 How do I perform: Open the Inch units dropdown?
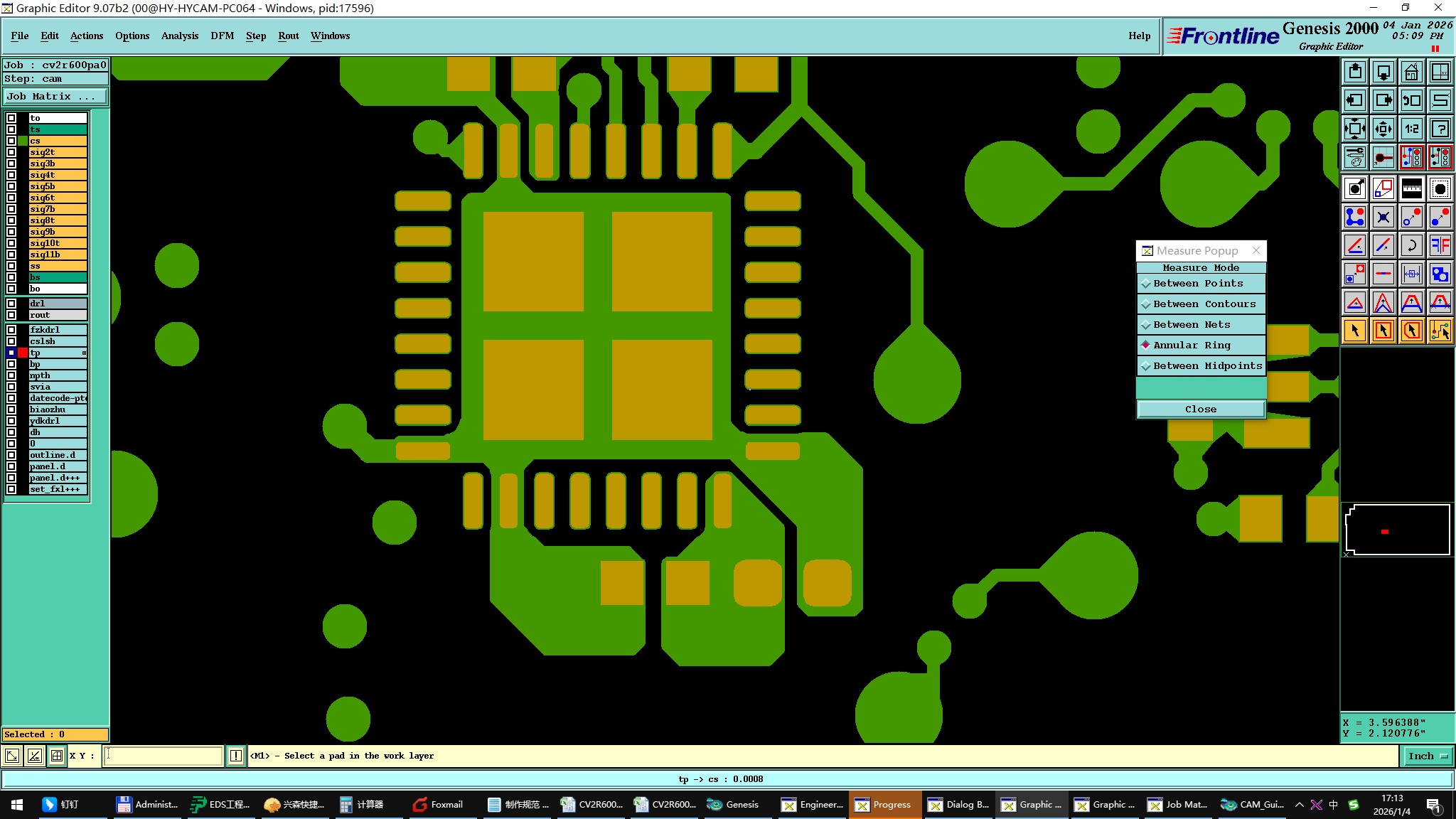pyautogui.click(x=1428, y=756)
